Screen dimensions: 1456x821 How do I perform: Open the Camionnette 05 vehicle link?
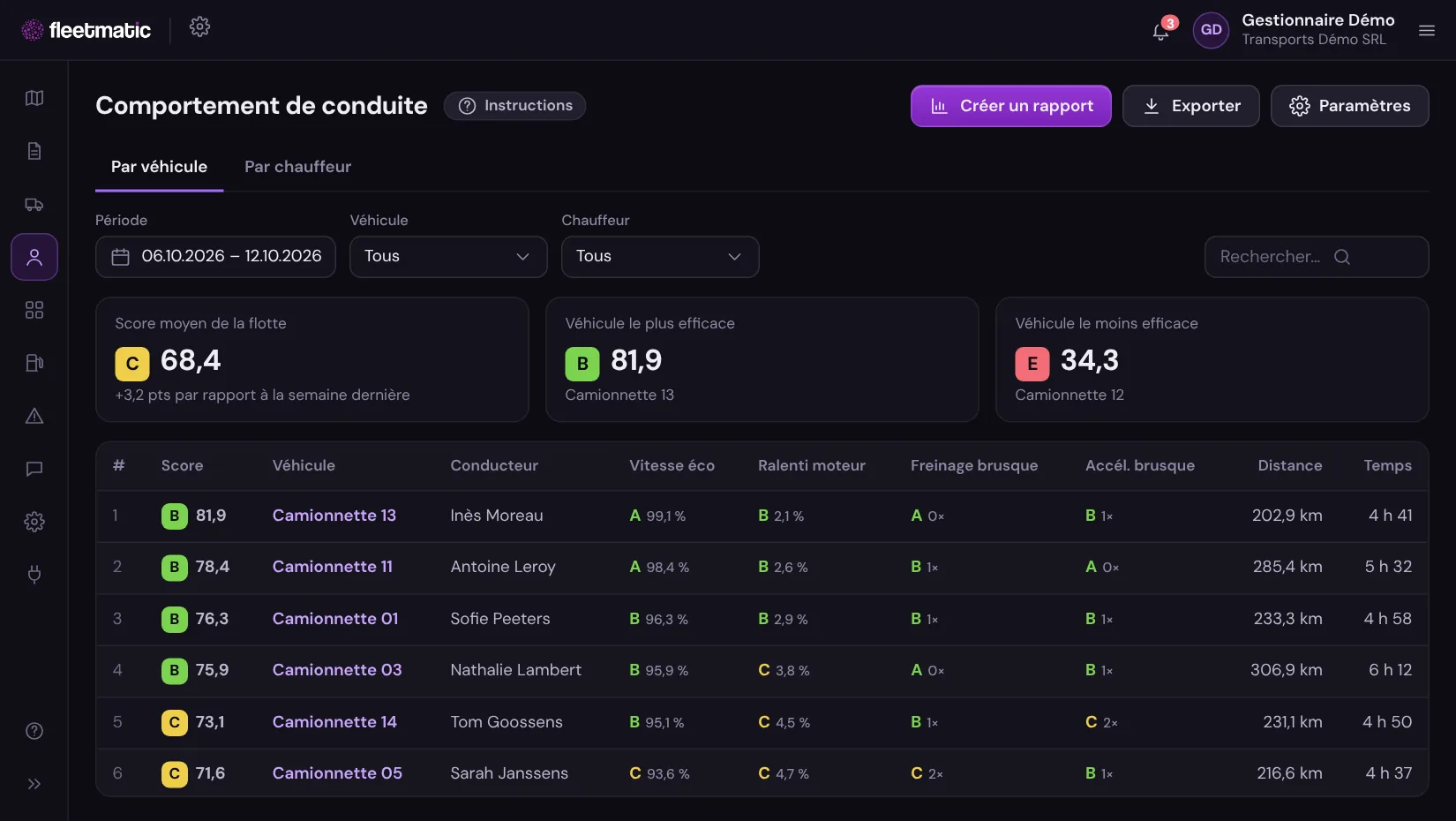(337, 773)
